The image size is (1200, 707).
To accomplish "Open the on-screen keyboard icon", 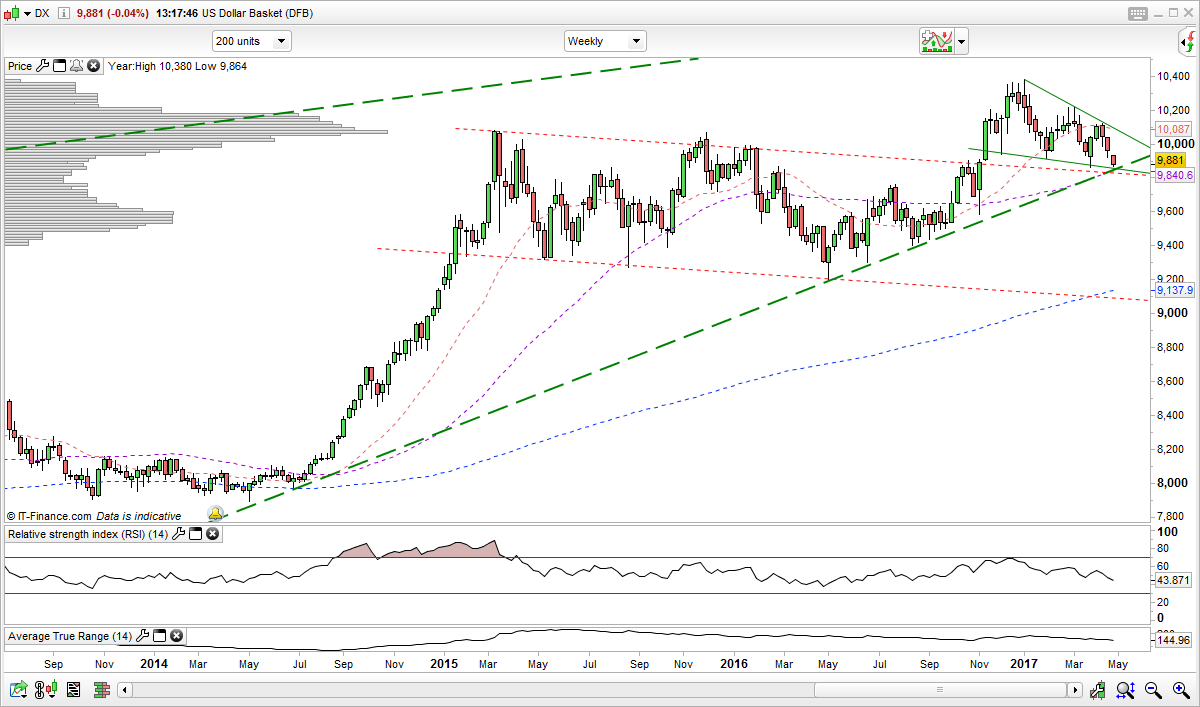I will click(1137, 13).
